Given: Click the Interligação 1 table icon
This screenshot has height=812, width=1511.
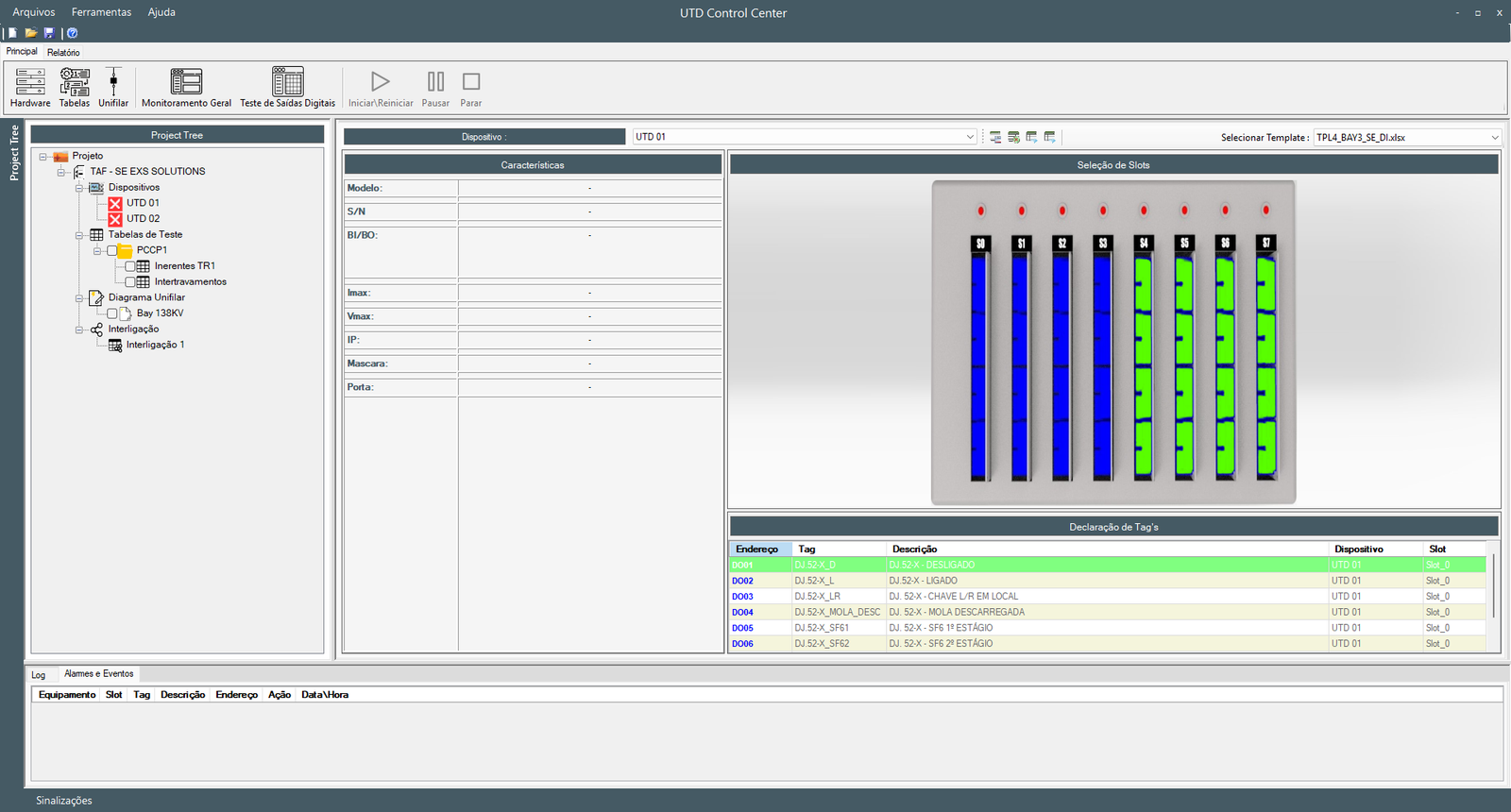Looking at the screenshot, I should click(115, 345).
